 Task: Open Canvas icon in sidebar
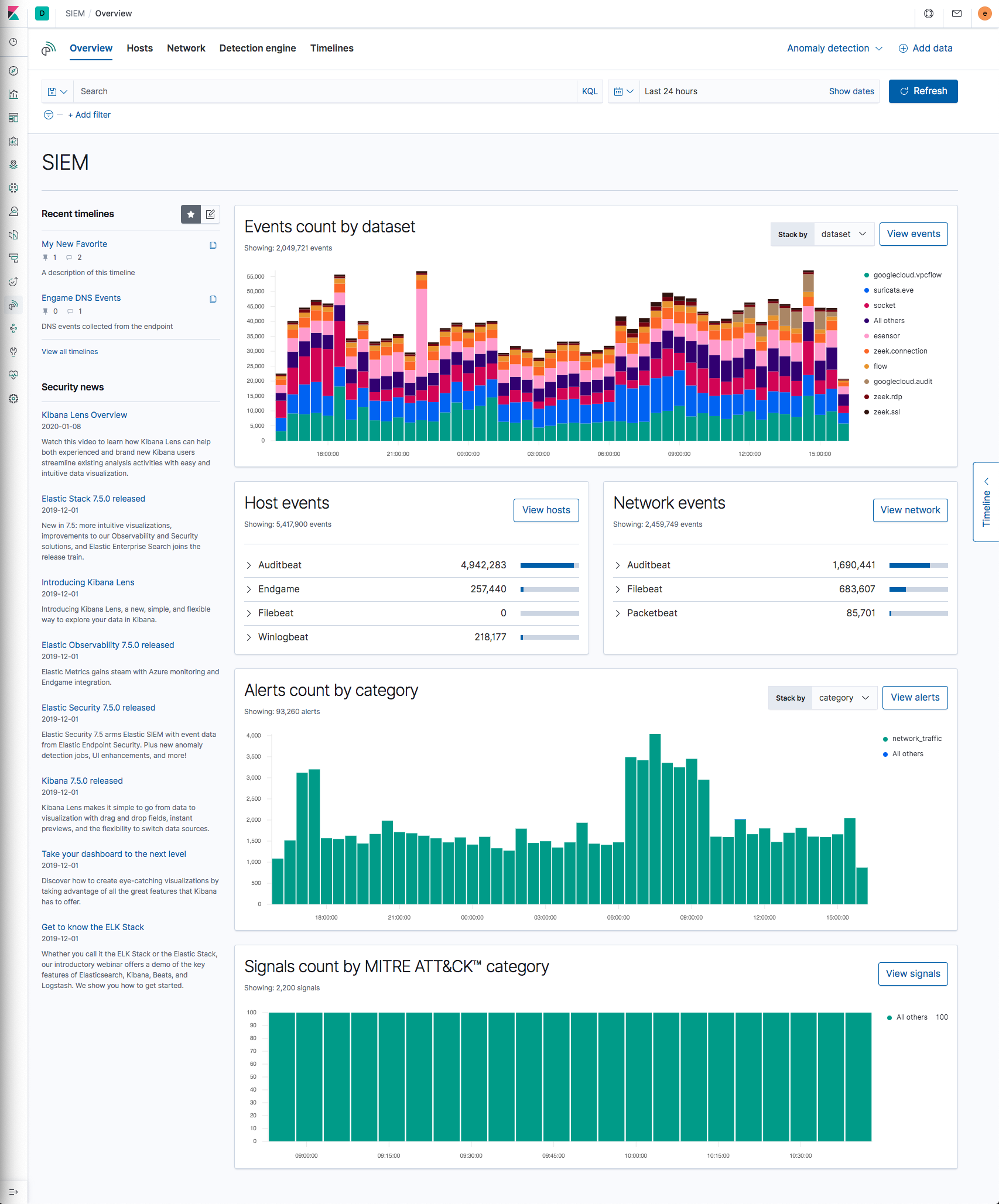pos(13,141)
